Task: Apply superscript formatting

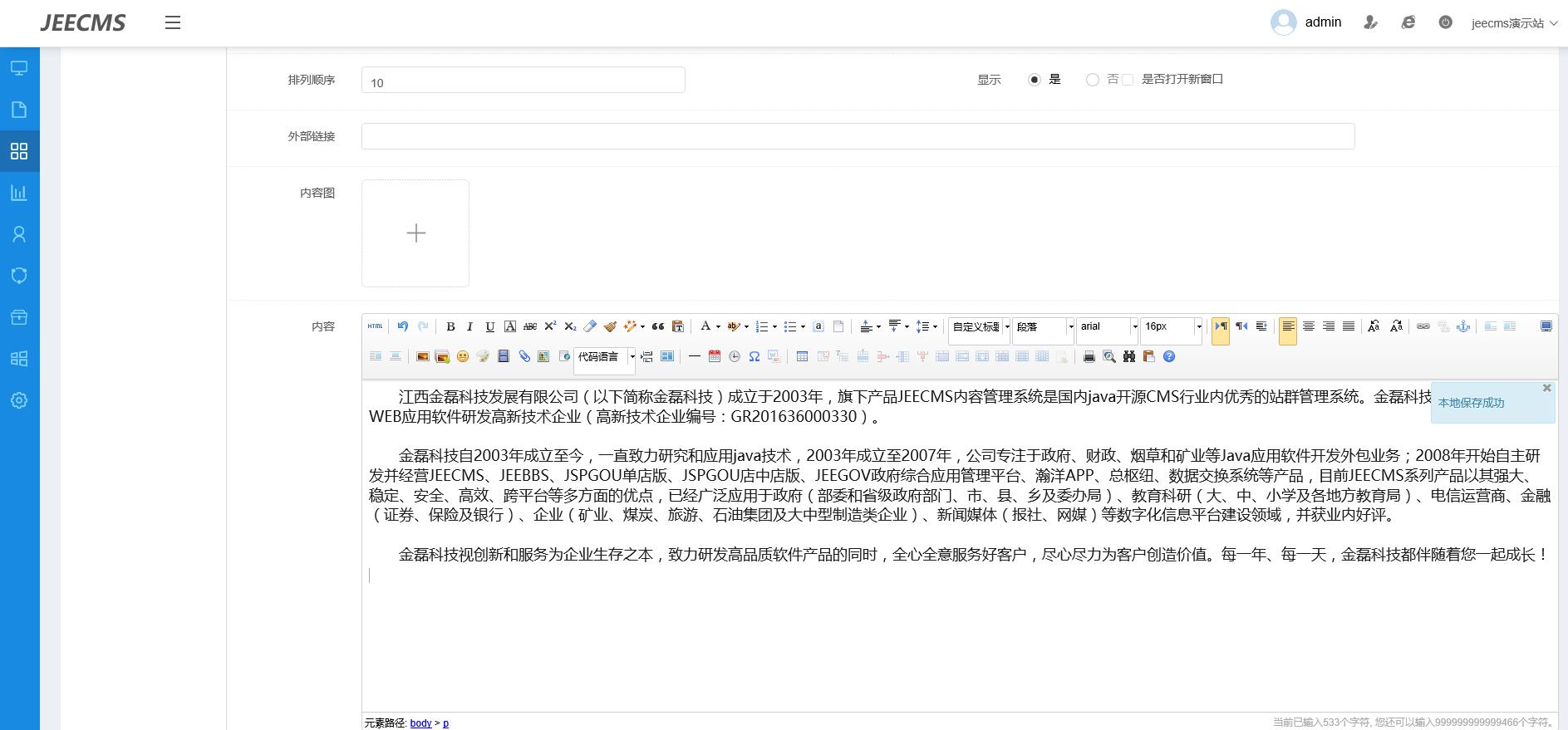Action: [x=550, y=326]
